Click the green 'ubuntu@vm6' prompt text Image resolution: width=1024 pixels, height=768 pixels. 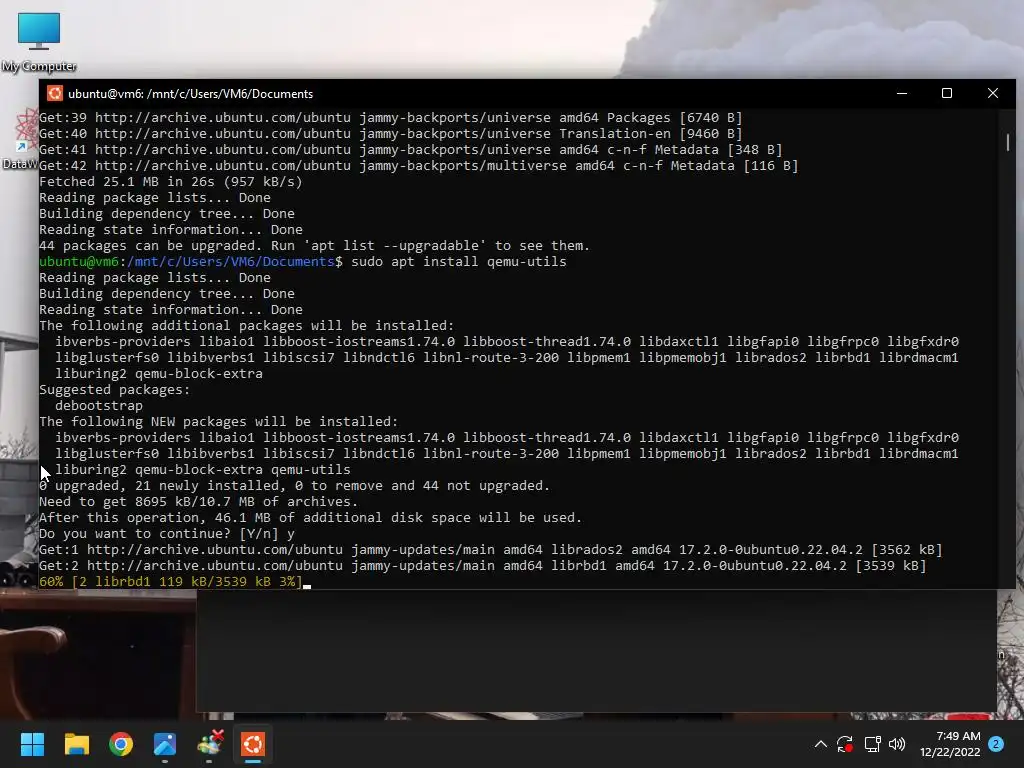coord(79,261)
